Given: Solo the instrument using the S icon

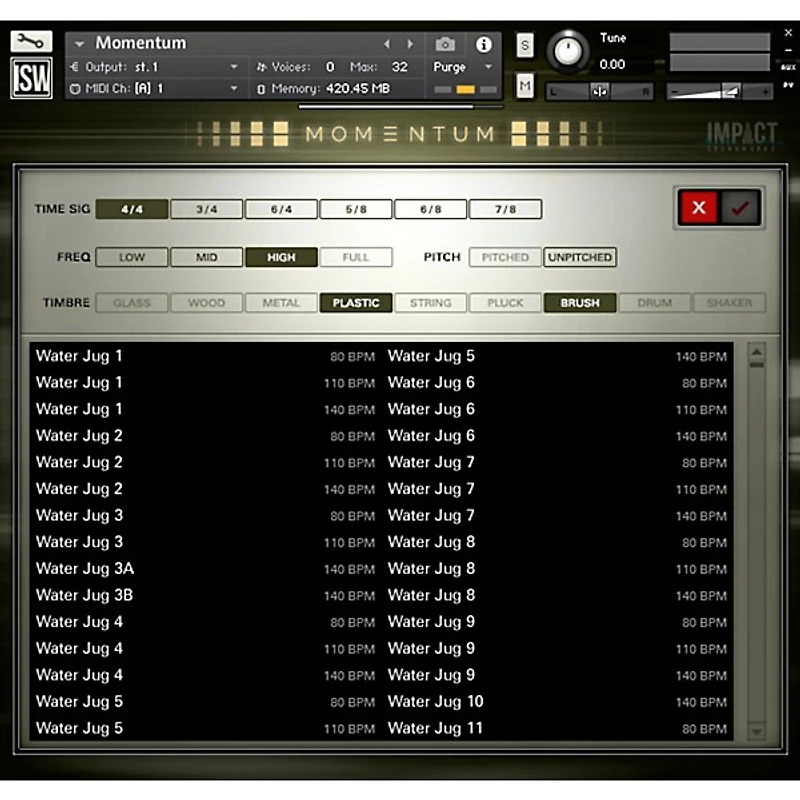Looking at the screenshot, I should coord(524,46).
